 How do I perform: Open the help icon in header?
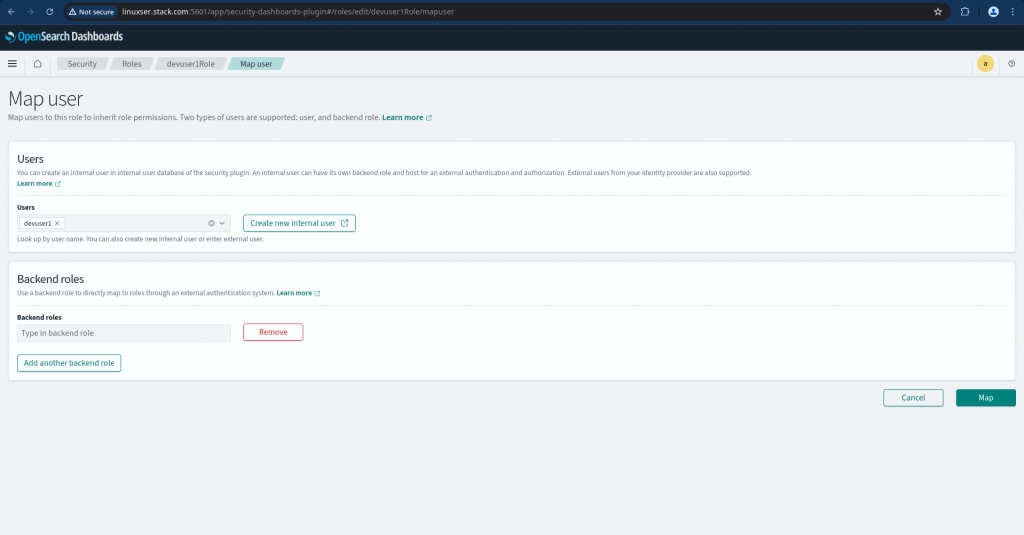pyautogui.click(x=1011, y=64)
